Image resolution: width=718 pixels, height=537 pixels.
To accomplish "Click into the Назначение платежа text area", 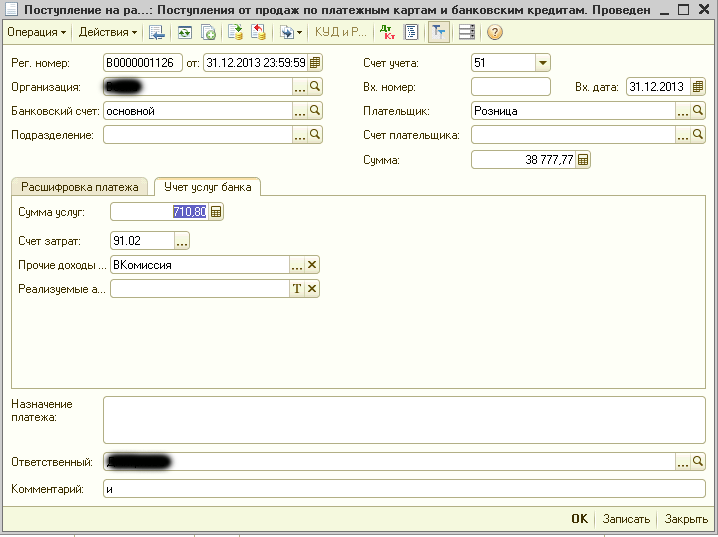I will click(404, 419).
